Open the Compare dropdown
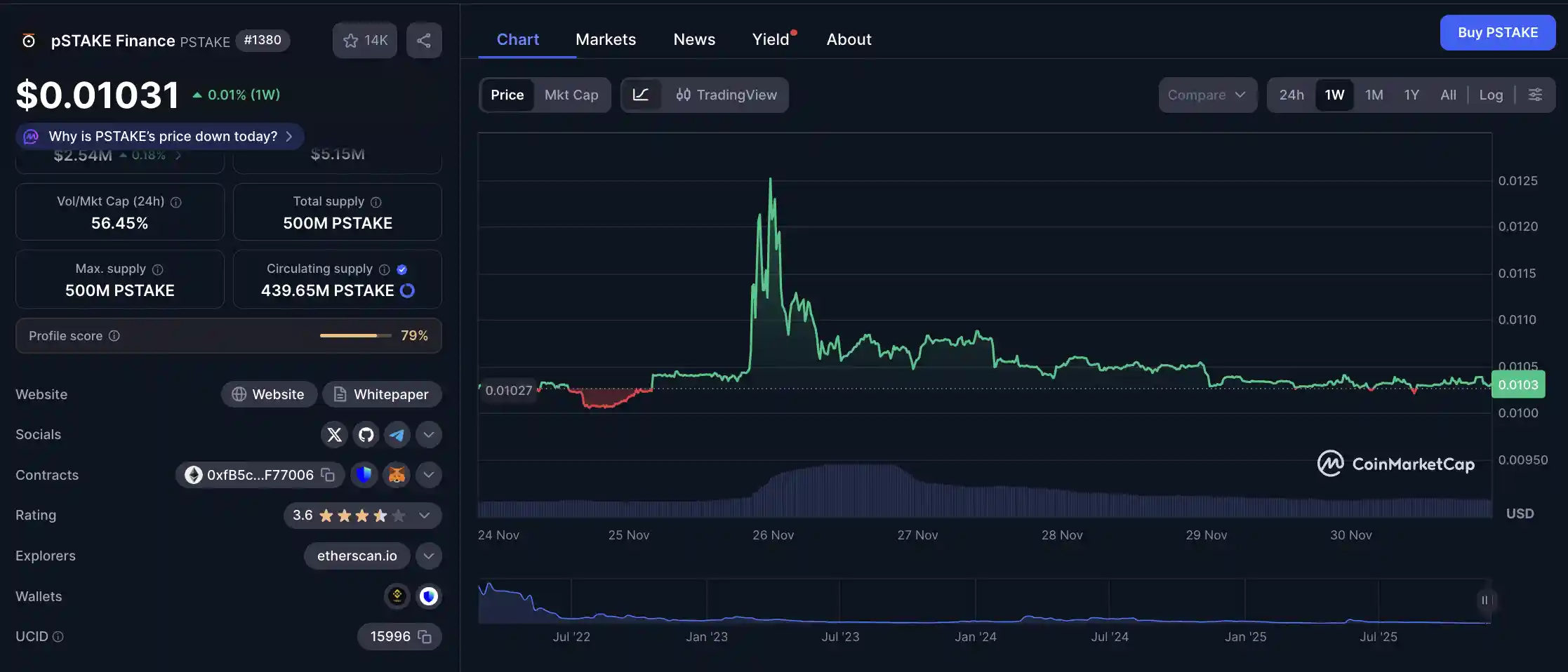 point(1207,95)
